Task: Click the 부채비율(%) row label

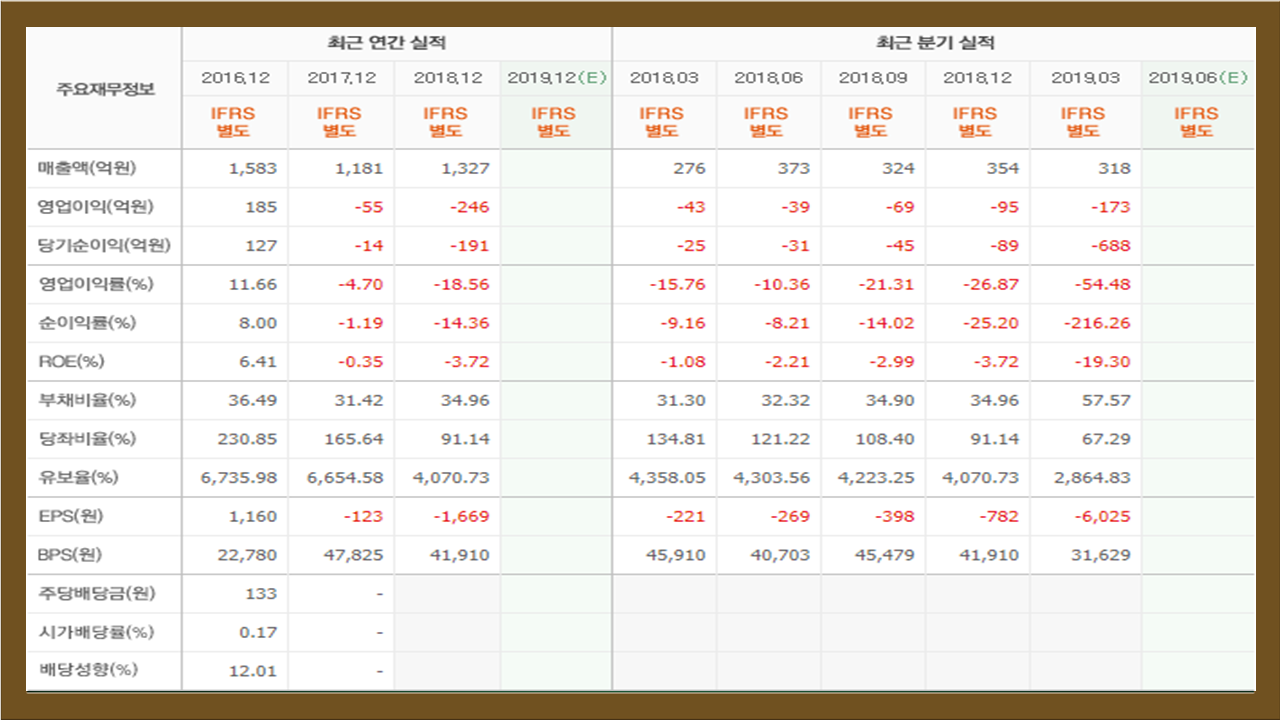Action: pos(87,400)
